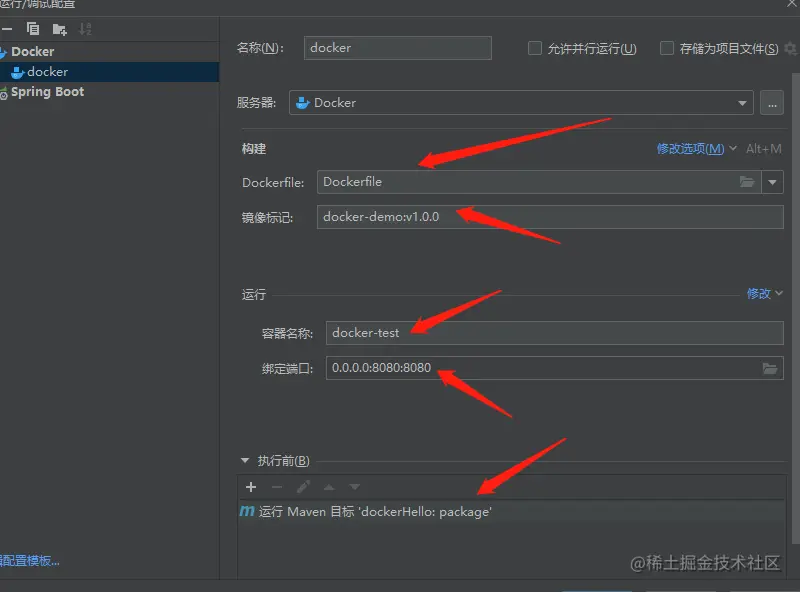Click the gear icon beside 存储为项目文件
The height and width of the screenshot is (592, 800).
click(791, 48)
